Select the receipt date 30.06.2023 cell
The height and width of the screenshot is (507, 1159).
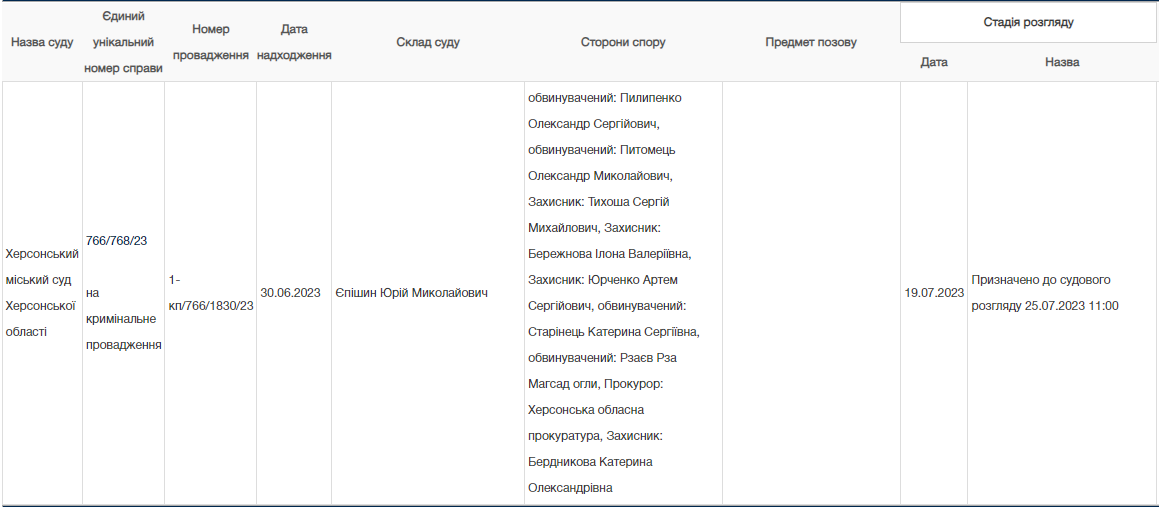pos(290,293)
